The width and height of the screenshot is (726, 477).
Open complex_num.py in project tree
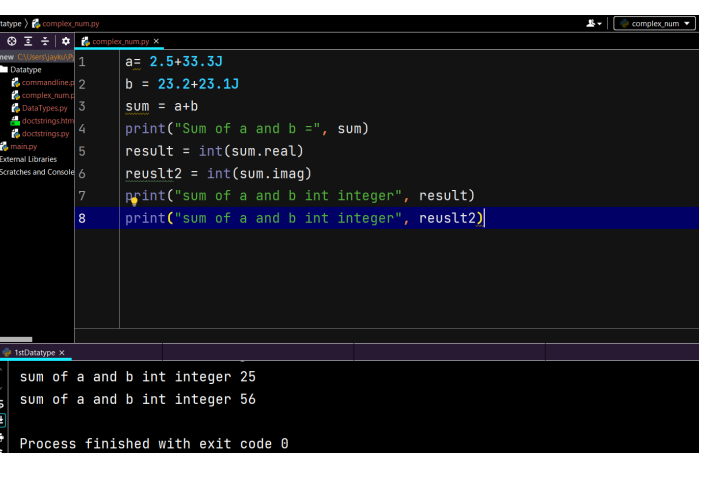(43, 95)
